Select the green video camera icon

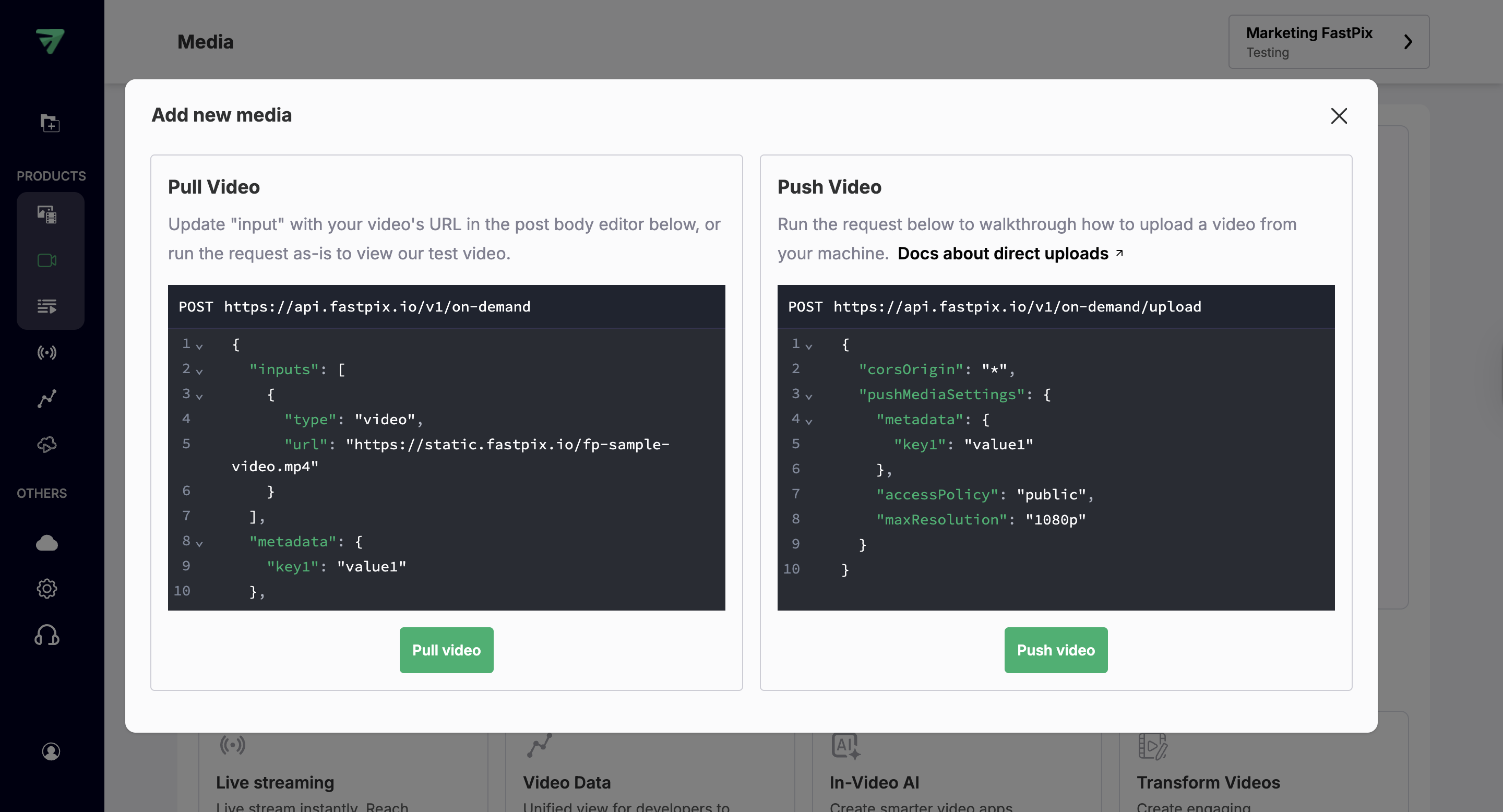point(46,261)
